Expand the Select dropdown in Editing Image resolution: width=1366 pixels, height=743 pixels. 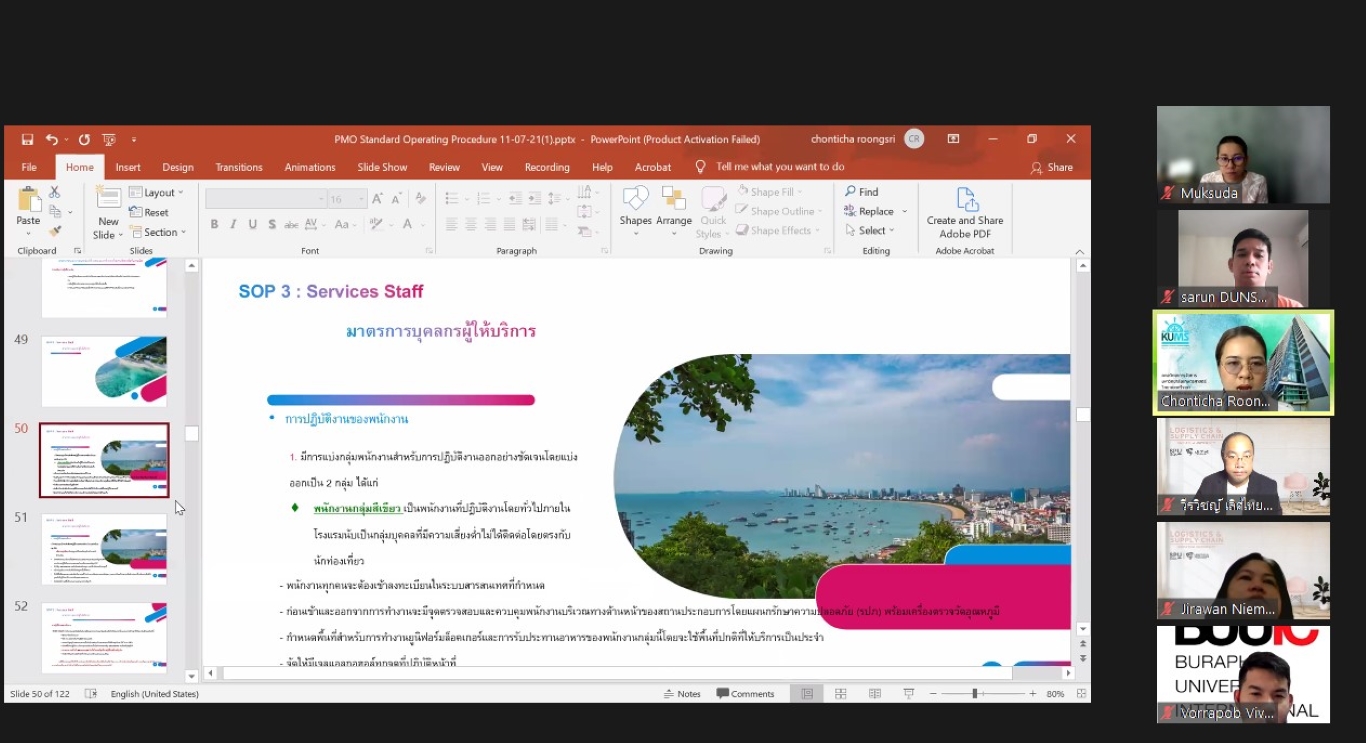pyautogui.click(x=869, y=230)
